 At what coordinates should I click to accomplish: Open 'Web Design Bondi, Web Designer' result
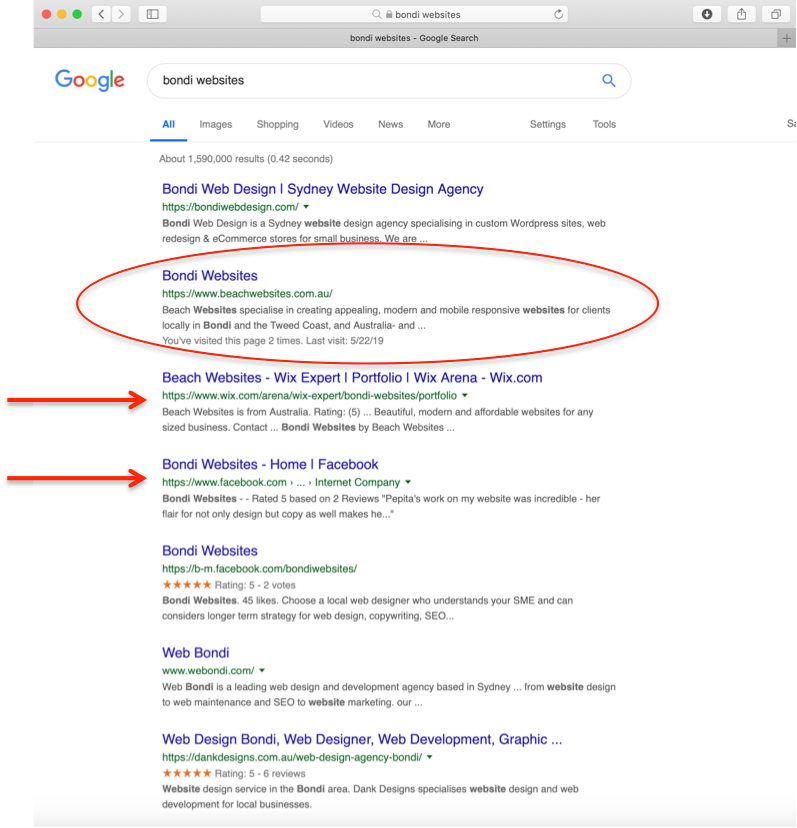coord(362,739)
